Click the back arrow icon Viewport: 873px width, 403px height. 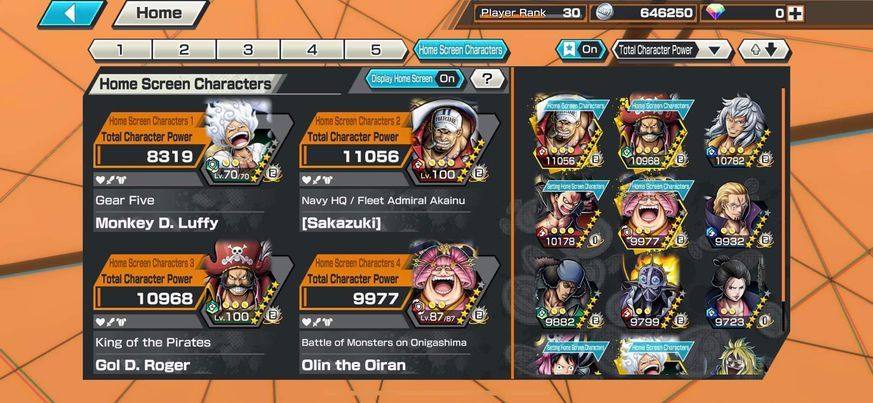click(x=71, y=13)
